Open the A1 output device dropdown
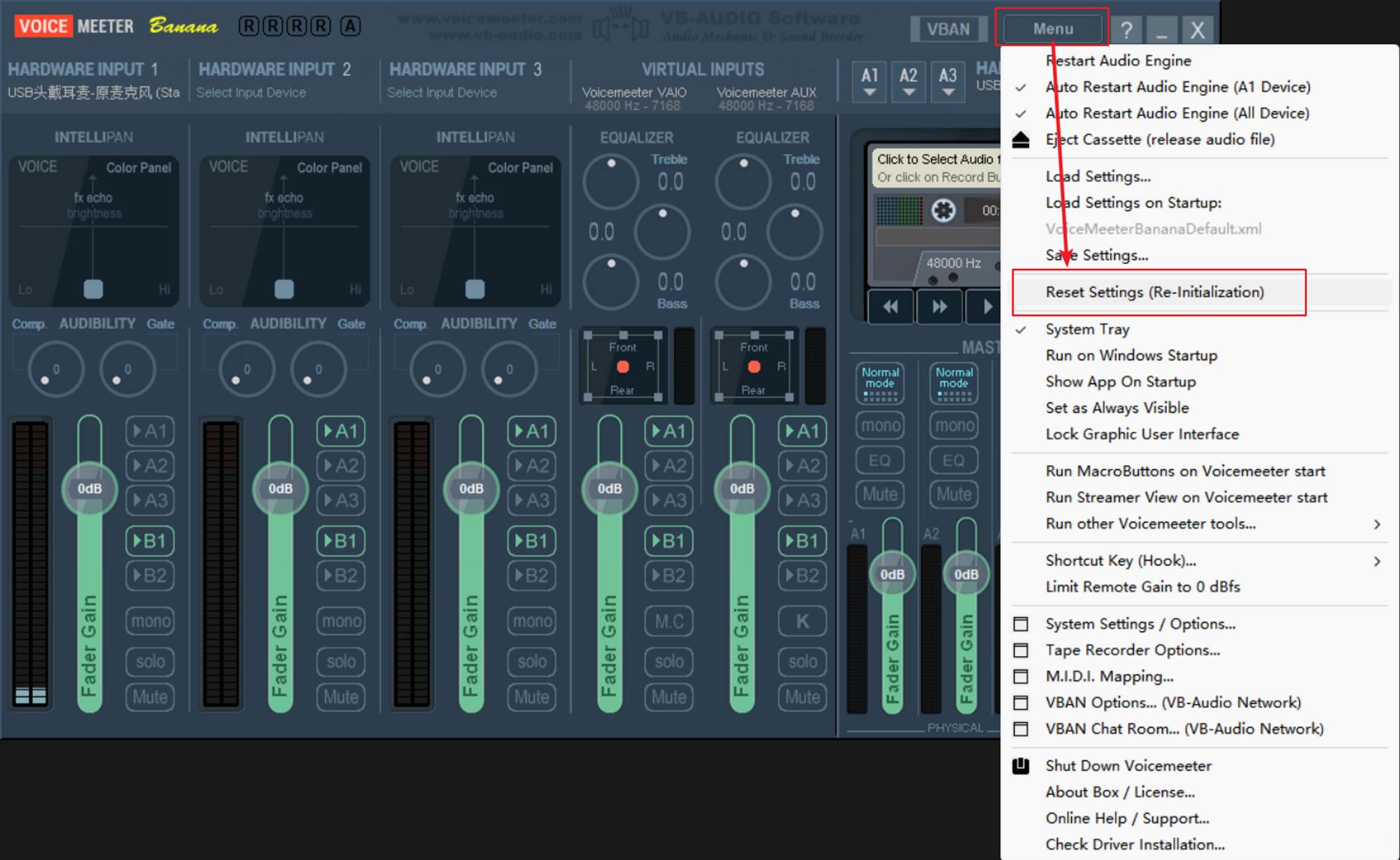Viewport: 1400px width, 860px height. click(x=869, y=81)
